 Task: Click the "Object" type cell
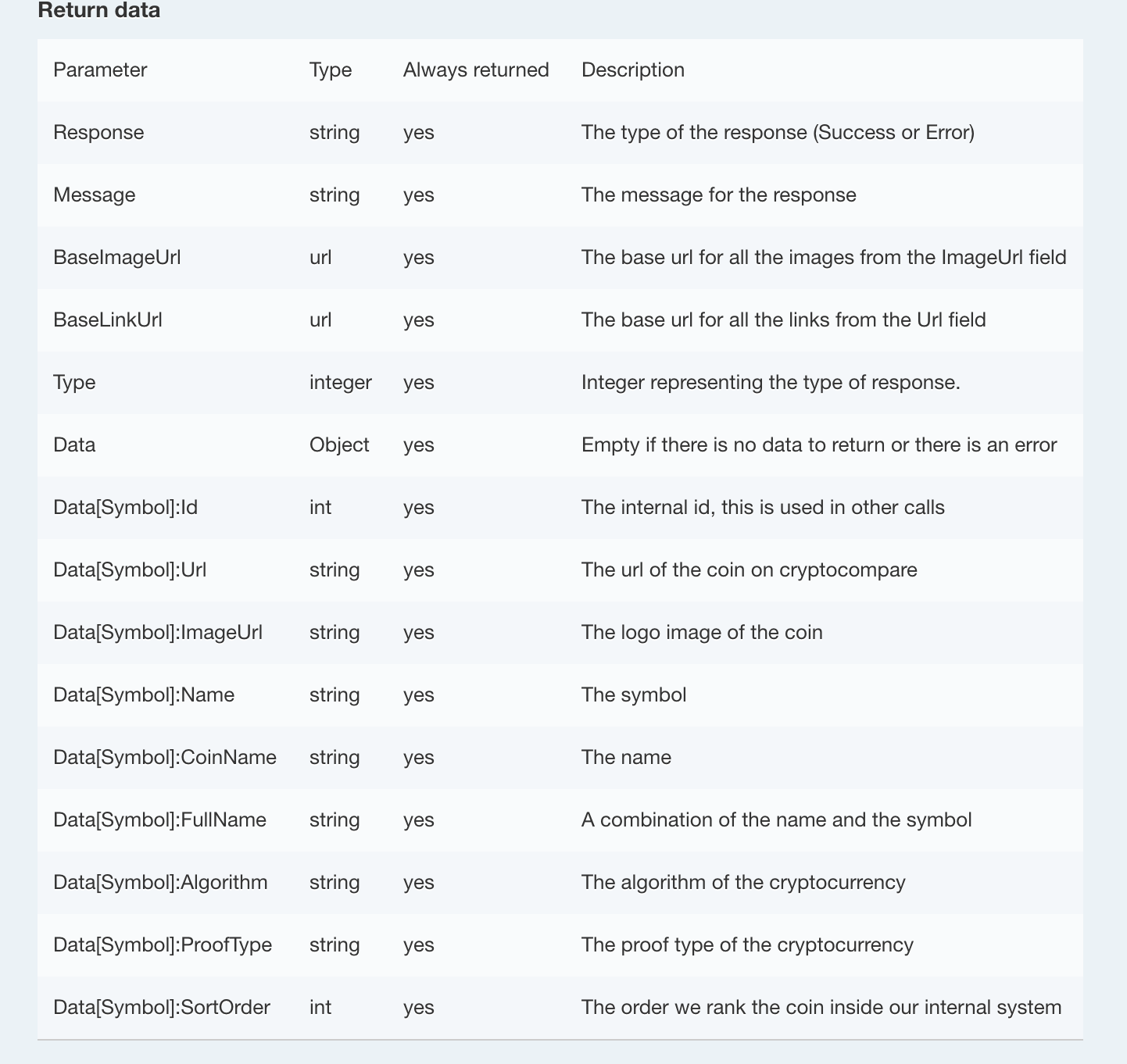[339, 445]
